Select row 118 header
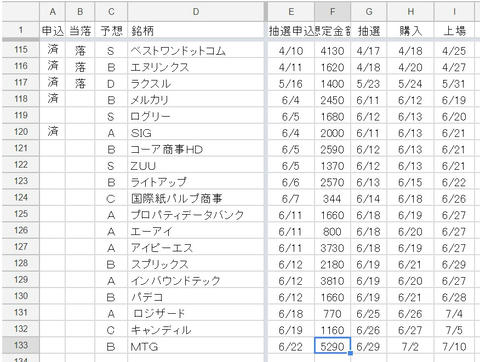Viewport: 480px width, 362px height. (x=21, y=99)
